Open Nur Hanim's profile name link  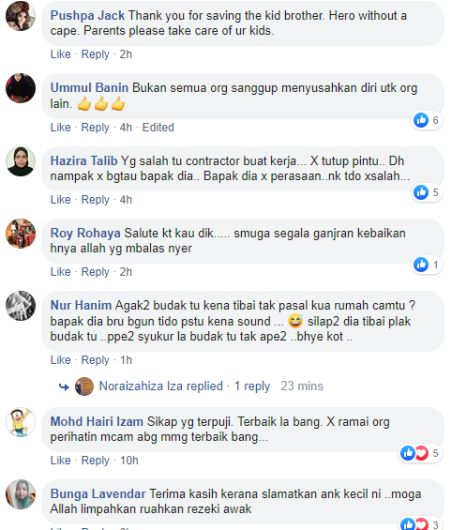(x=81, y=305)
